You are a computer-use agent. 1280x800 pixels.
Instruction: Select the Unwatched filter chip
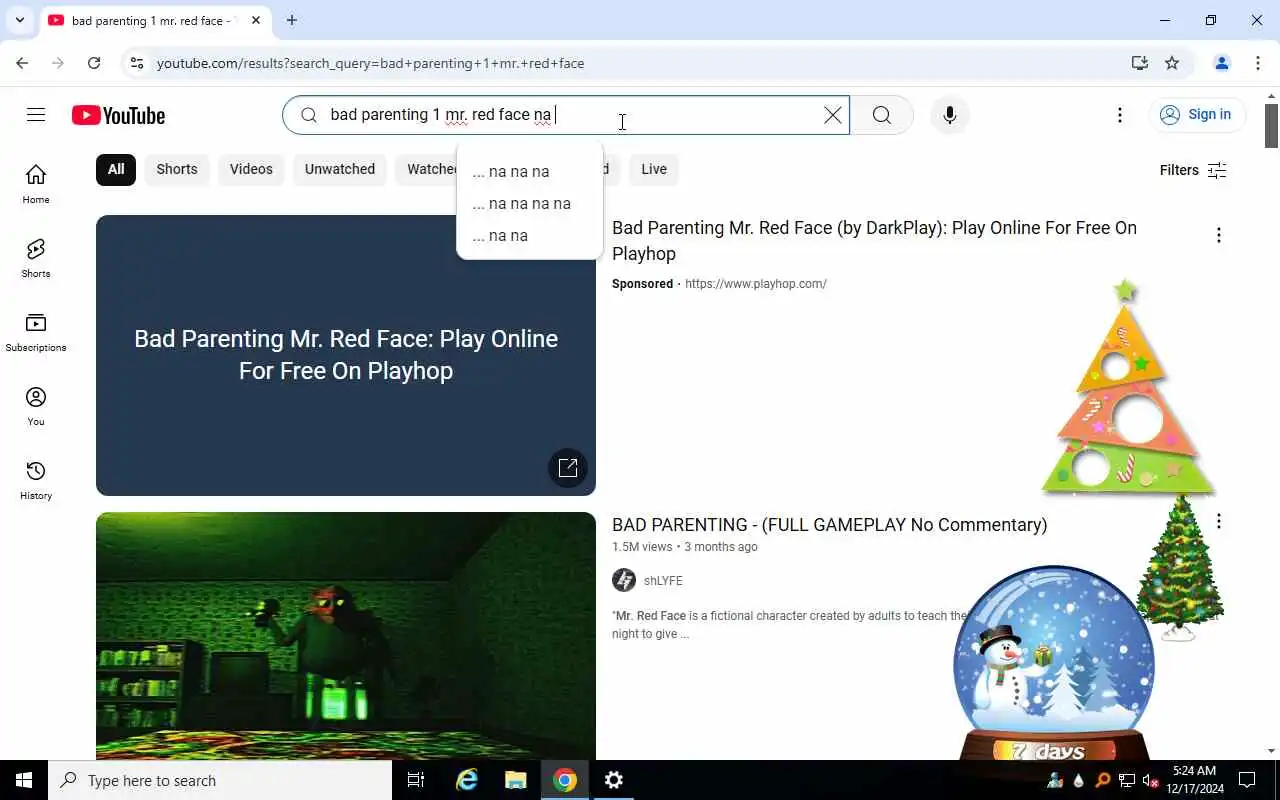[x=340, y=169]
